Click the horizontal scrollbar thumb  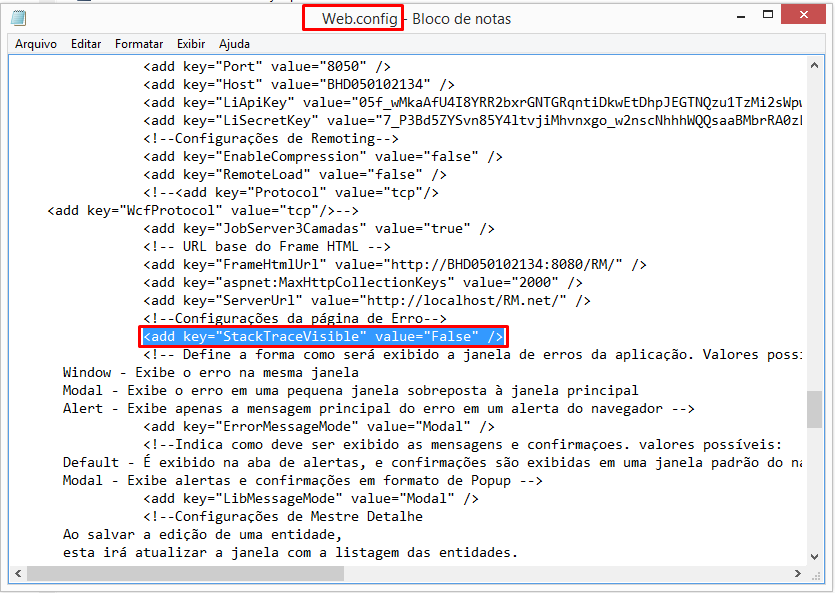185,573
